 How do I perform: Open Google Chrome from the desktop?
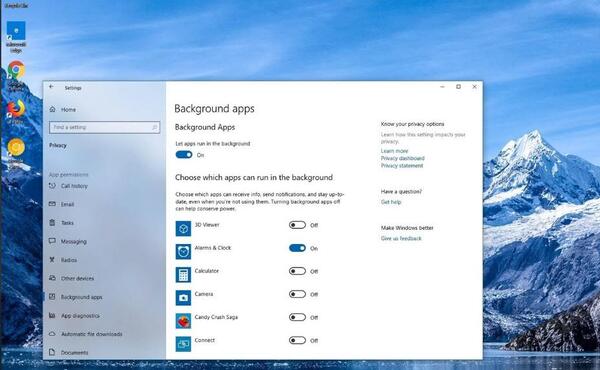pyautogui.click(x=16, y=70)
